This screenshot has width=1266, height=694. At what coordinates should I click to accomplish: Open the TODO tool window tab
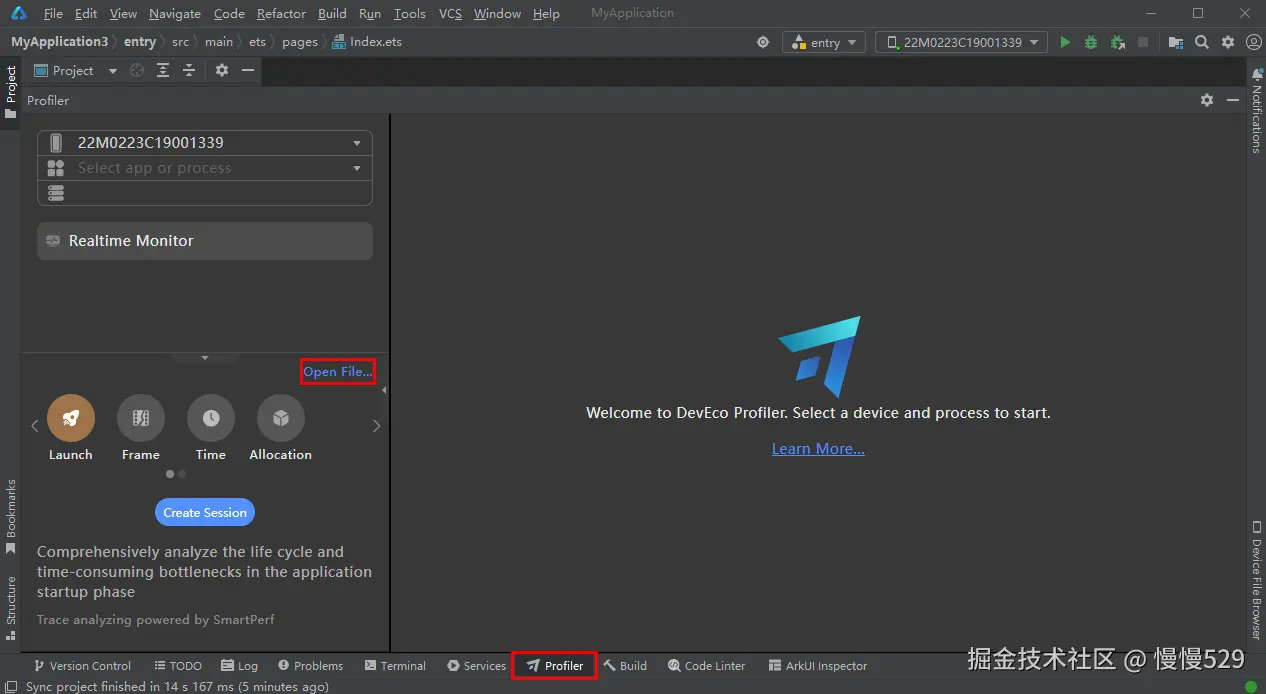(178, 666)
